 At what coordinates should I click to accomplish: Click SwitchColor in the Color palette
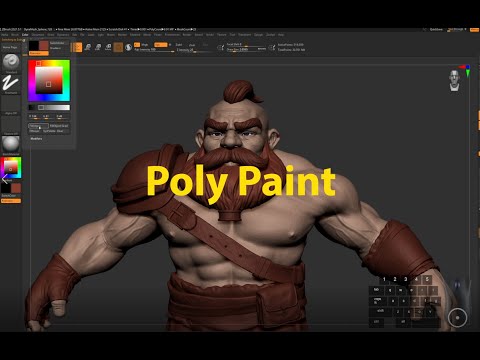[x=57, y=43]
